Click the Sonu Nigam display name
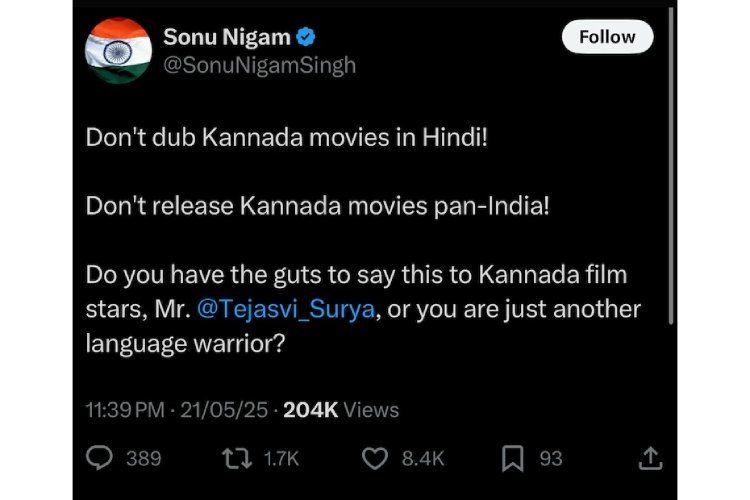Screen dimensions: 750x500 pyautogui.click(x=227, y=38)
